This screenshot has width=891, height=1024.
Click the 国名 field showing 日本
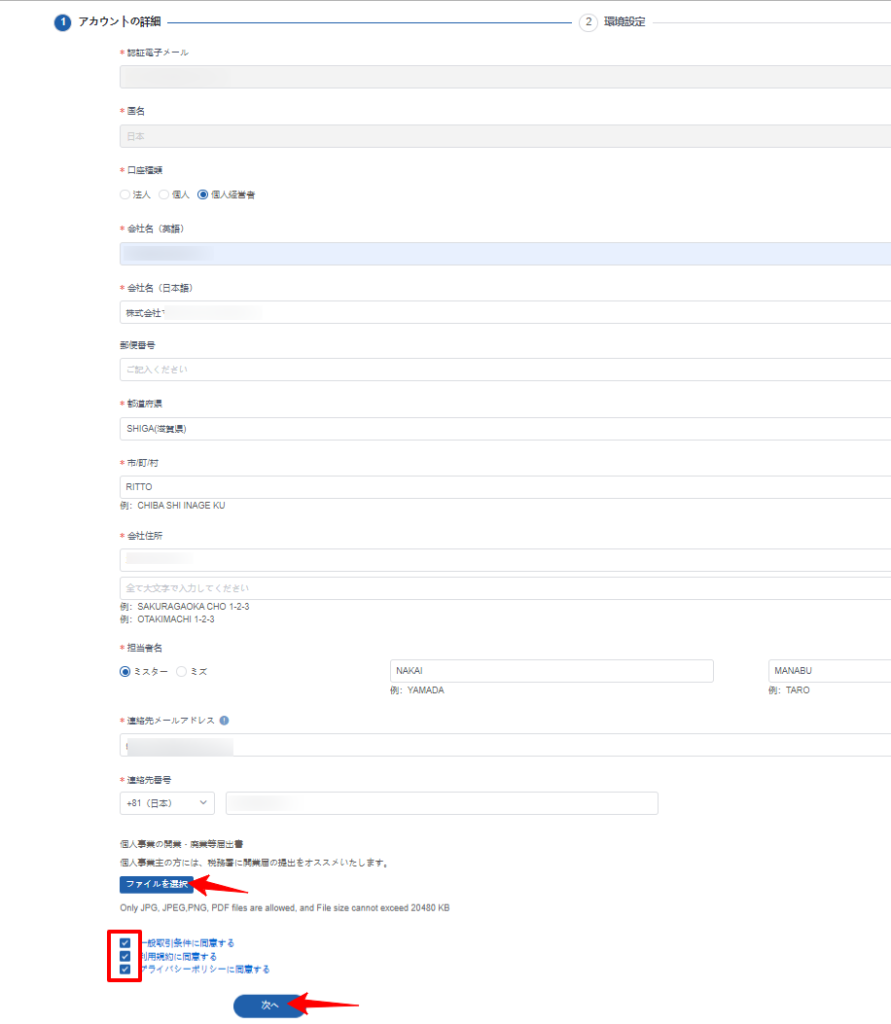tap(505, 136)
